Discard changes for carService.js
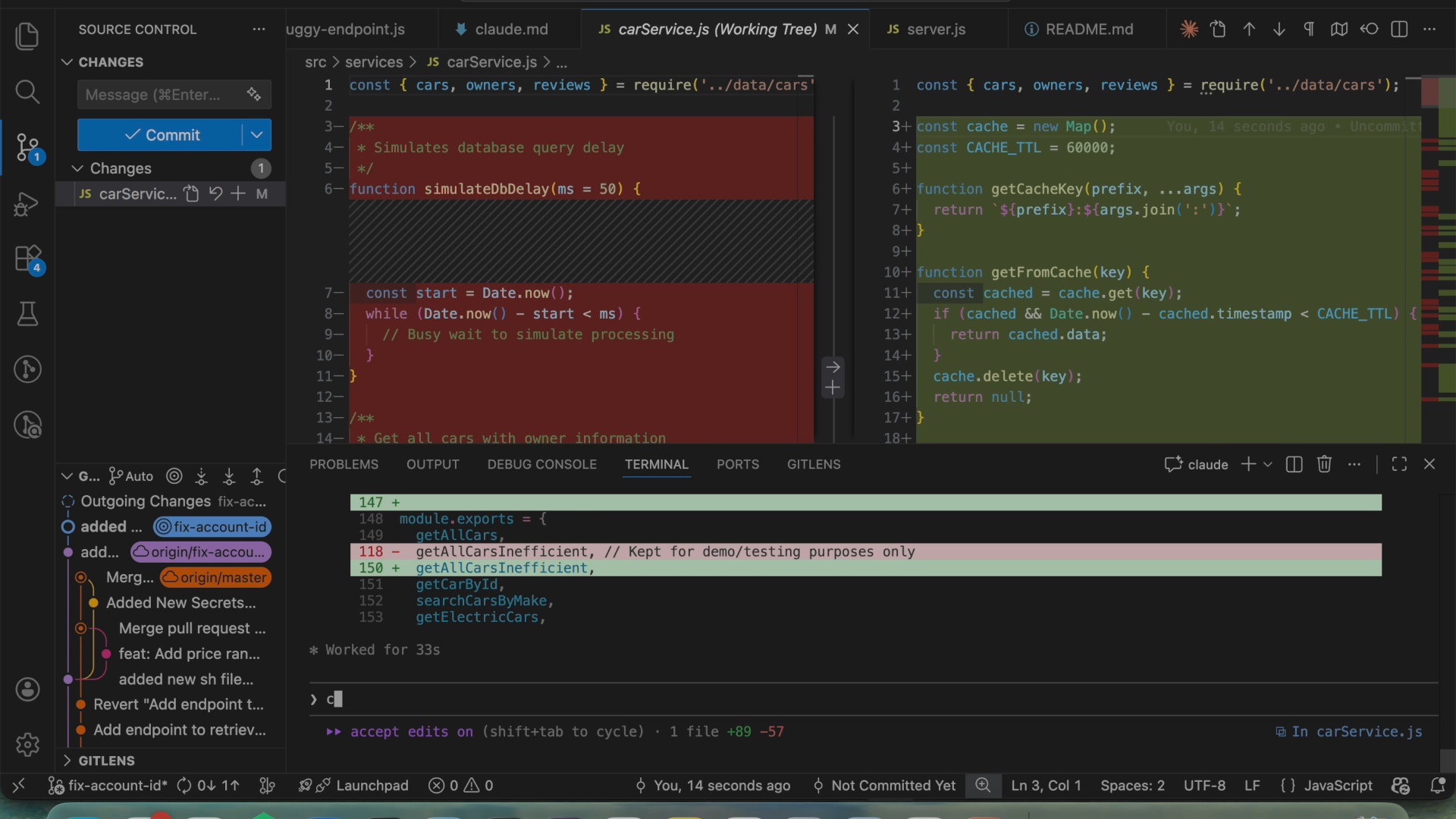Image resolution: width=1456 pixels, height=819 pixels. pos(216,194)
